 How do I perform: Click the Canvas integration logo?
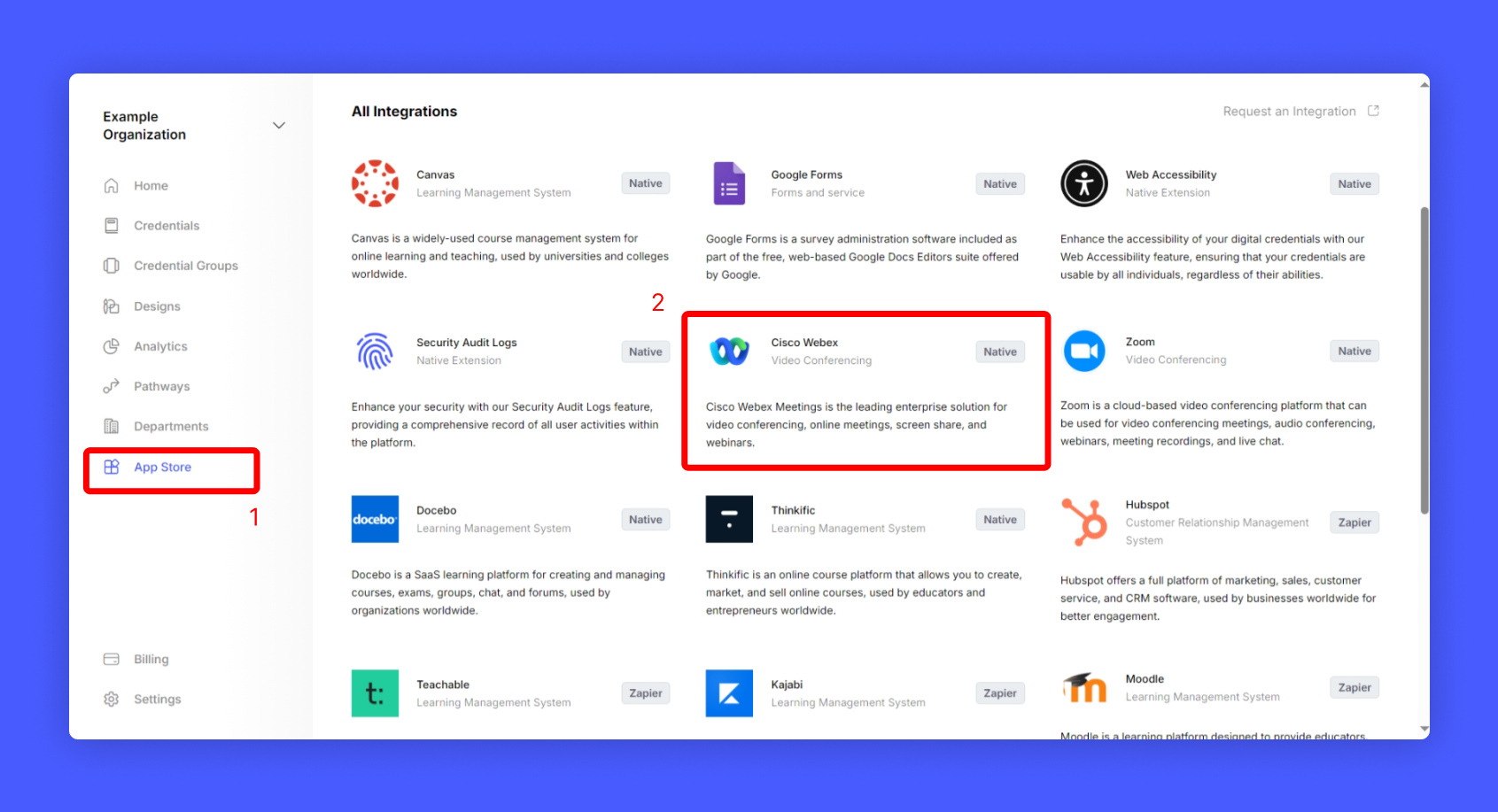pyautogui.click(x=375, y=183)
